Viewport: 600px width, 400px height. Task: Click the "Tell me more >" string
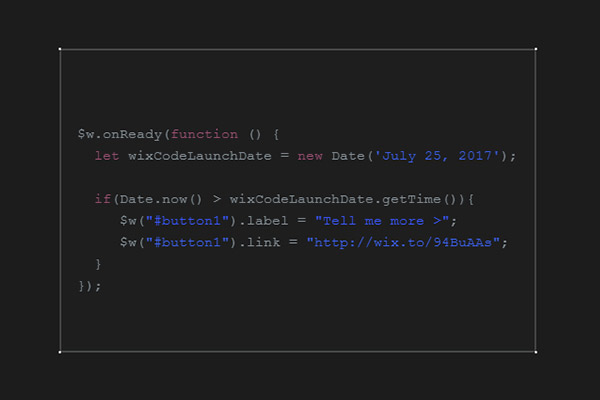382,221
